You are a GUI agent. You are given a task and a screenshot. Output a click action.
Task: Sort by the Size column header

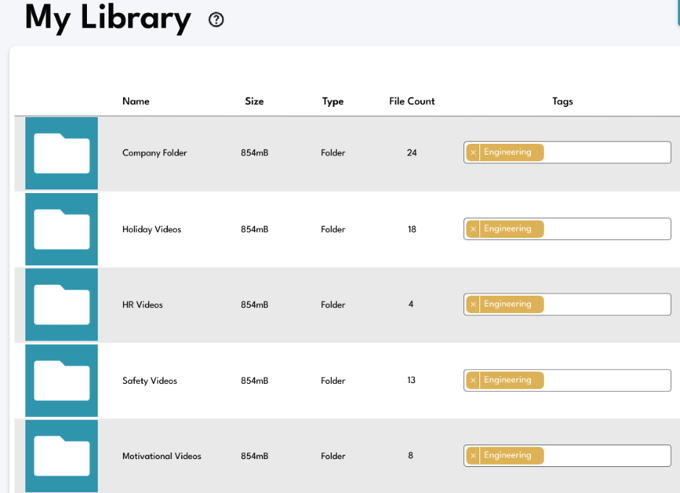pyautogui.click(x=254, y=101)
